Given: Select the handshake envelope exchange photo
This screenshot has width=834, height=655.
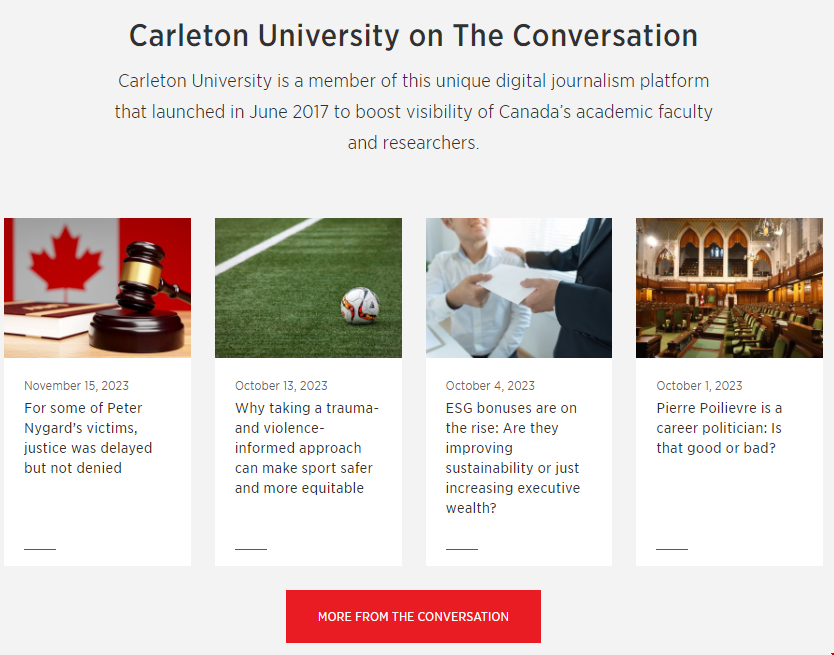Looking at the screenshot, I should tap(518, 288).
